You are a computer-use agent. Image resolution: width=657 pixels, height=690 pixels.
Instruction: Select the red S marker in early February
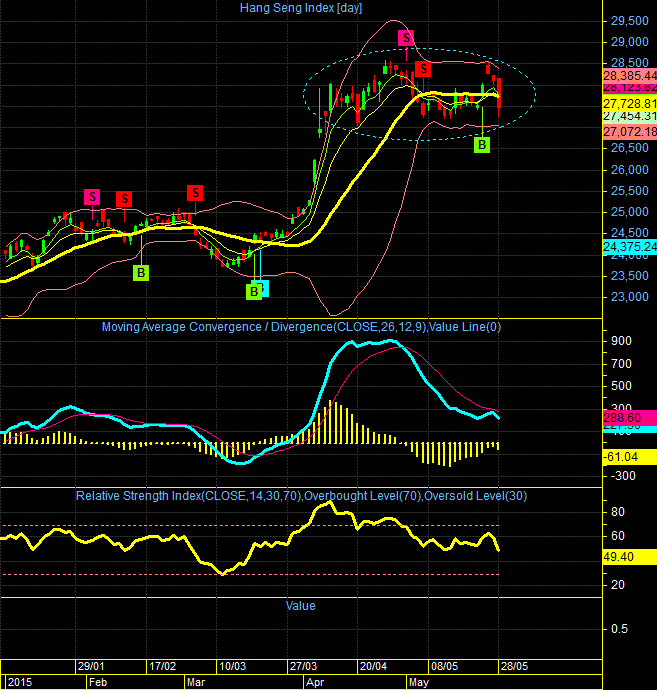(x=124, y=199)
